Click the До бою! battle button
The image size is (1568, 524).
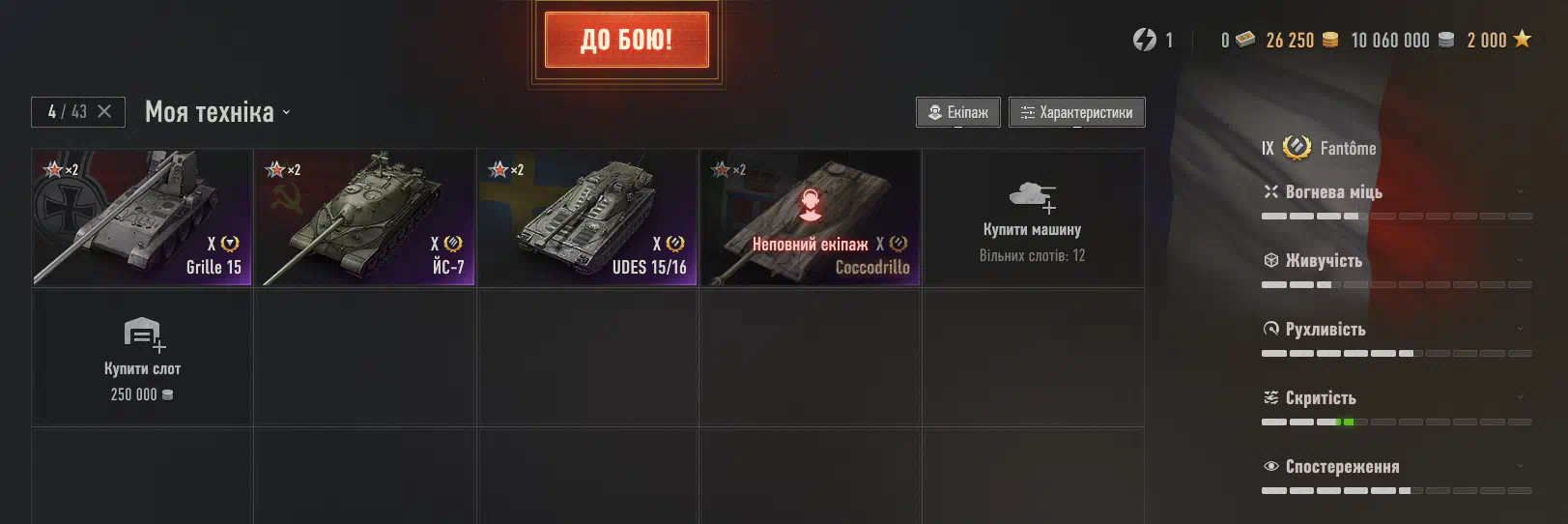click(627, 40)
